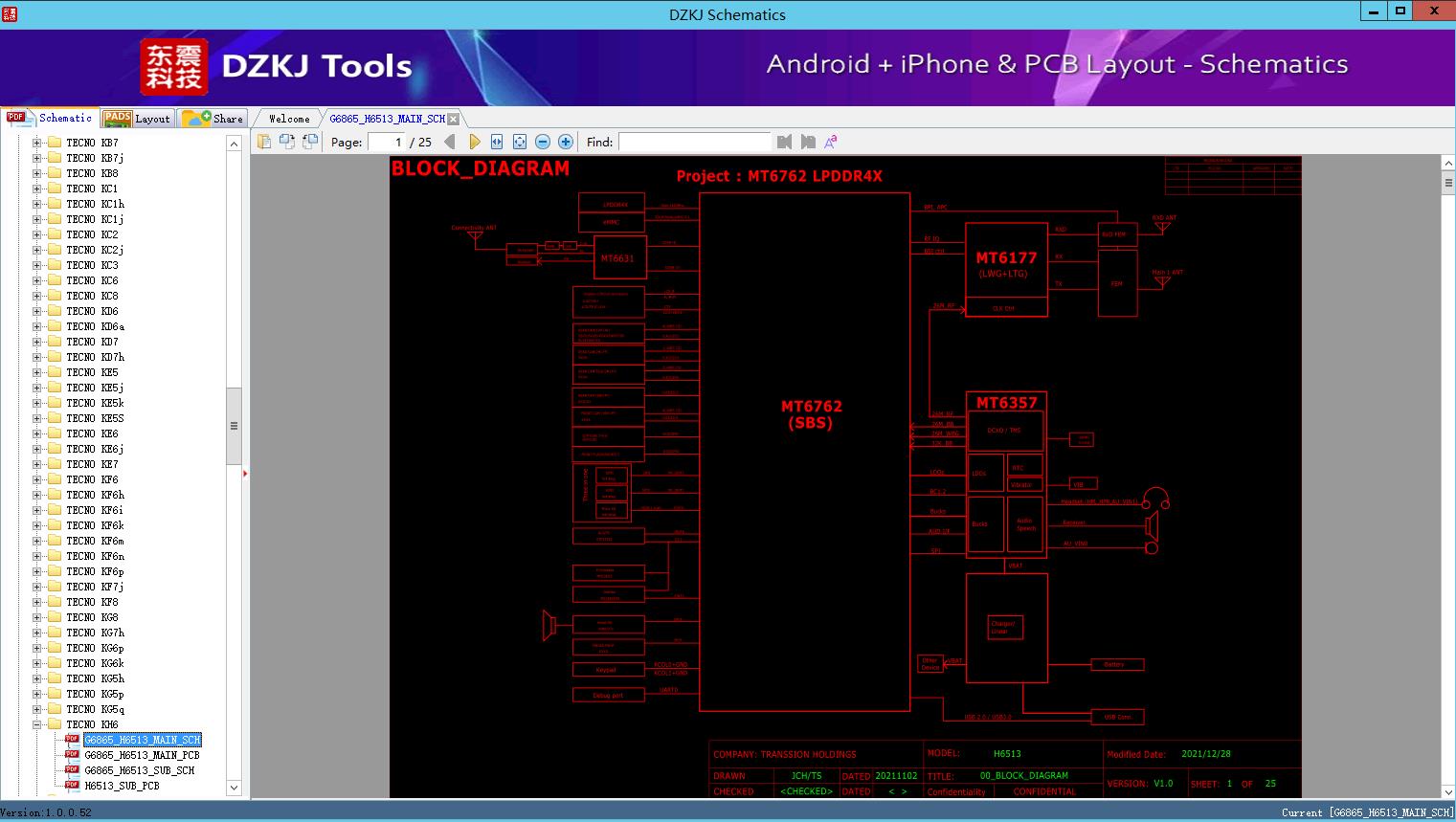Click the PDF icon beside G6865_H6513_MAIN_PCB

[x=72, y=755]
